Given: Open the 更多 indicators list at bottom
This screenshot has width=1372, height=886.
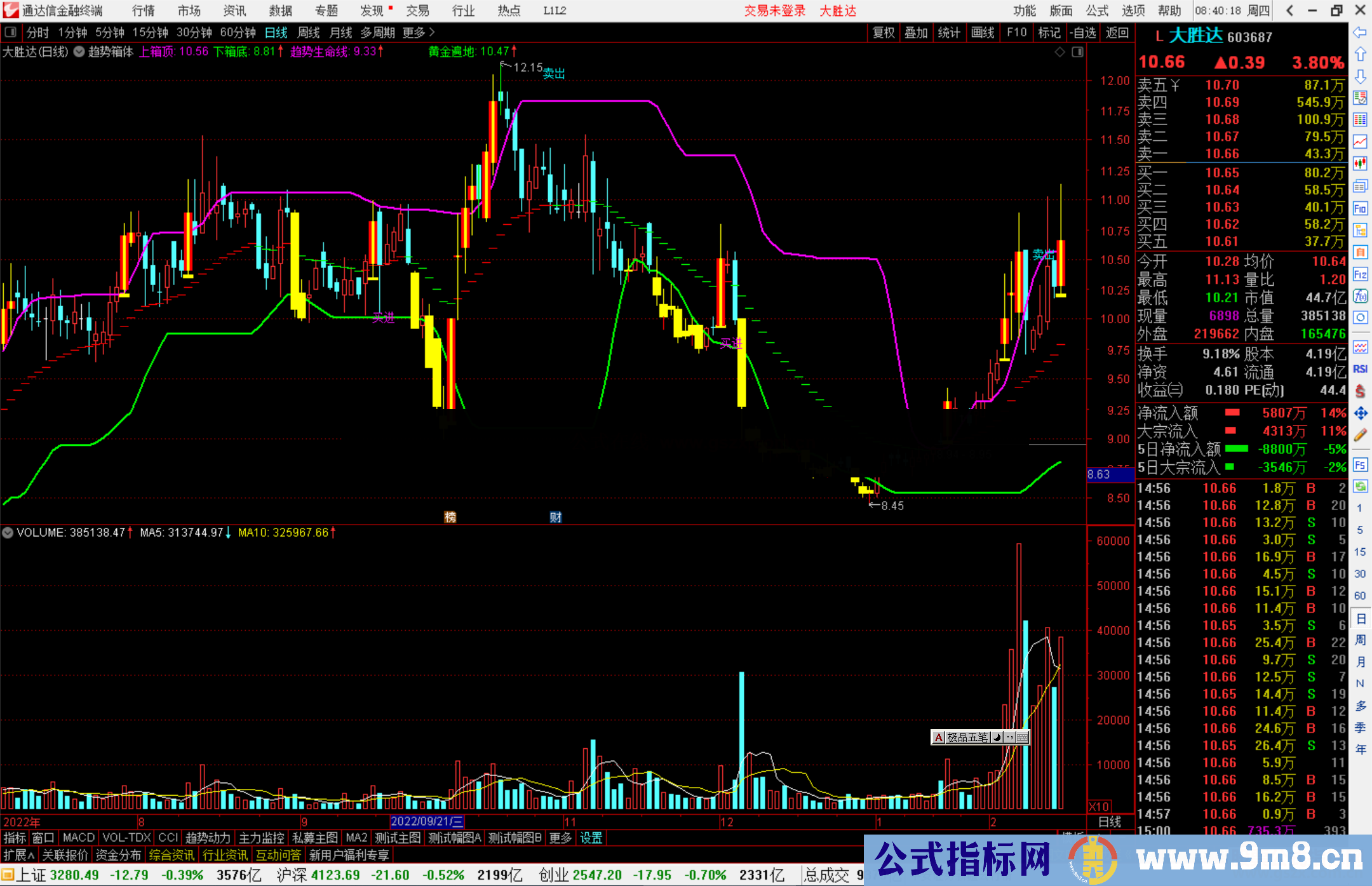Looking at the screenshot, I should tap(560, 838).
